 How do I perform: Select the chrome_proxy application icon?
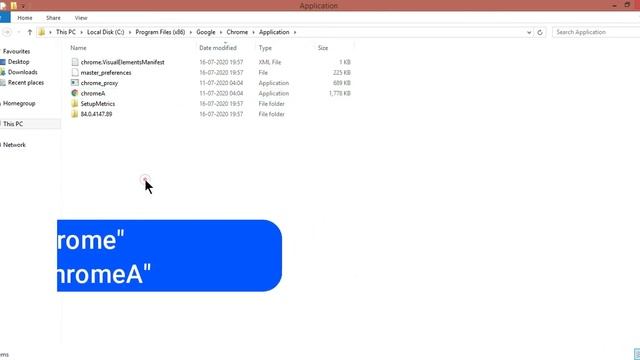point(75,83)
